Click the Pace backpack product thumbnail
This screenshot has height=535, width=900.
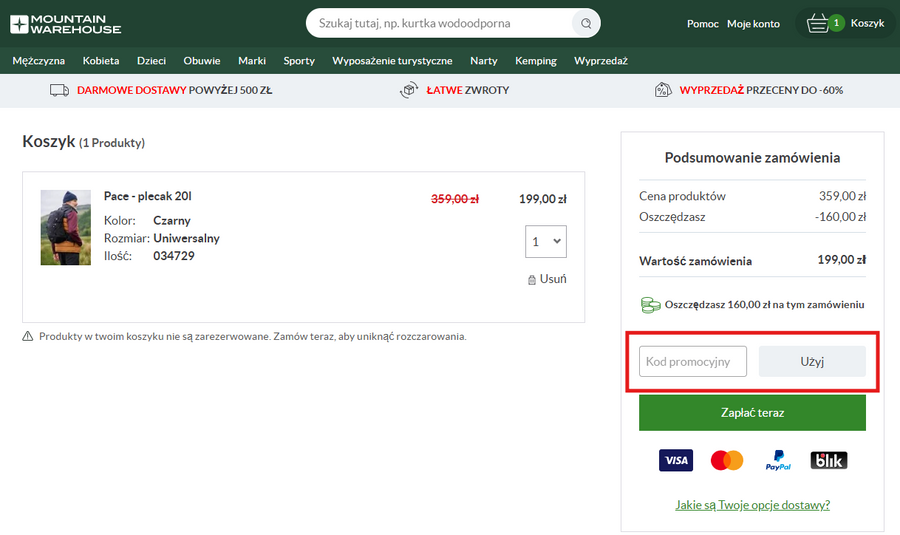tap(66, 228)
